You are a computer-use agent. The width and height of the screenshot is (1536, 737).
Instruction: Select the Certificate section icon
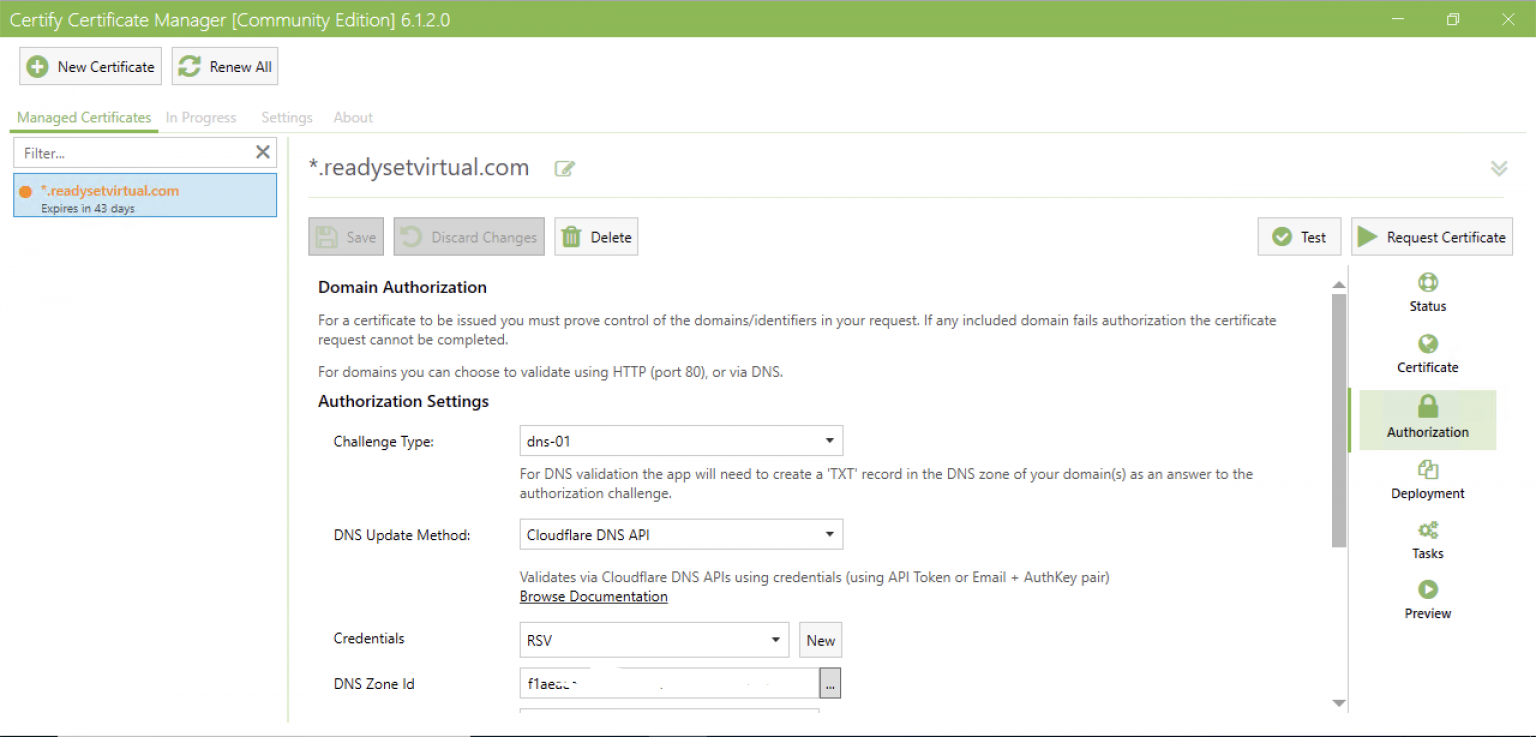click(1427, 345)
